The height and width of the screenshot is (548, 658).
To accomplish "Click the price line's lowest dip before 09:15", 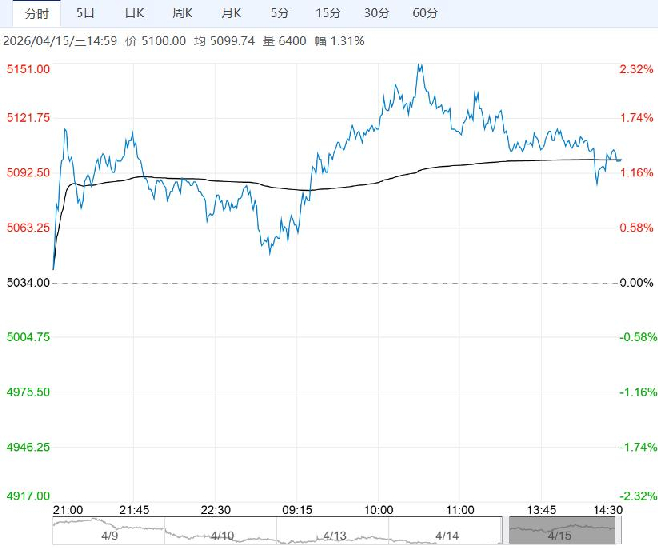I will coord(270,252).
